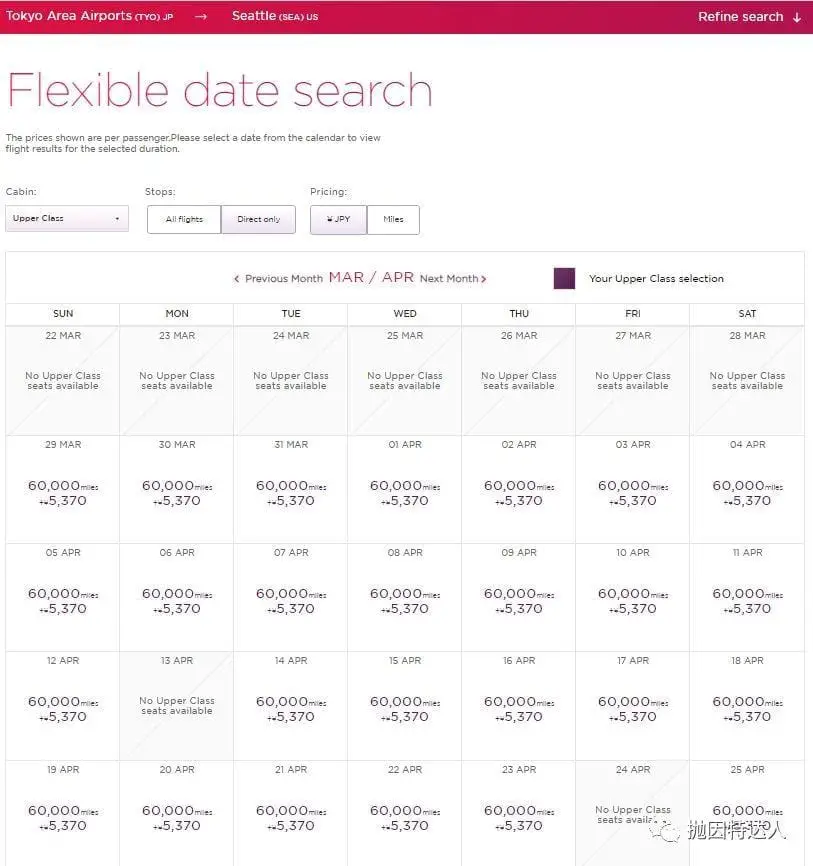Pick the 11 APR fare cell

click(x=747, y=598)
